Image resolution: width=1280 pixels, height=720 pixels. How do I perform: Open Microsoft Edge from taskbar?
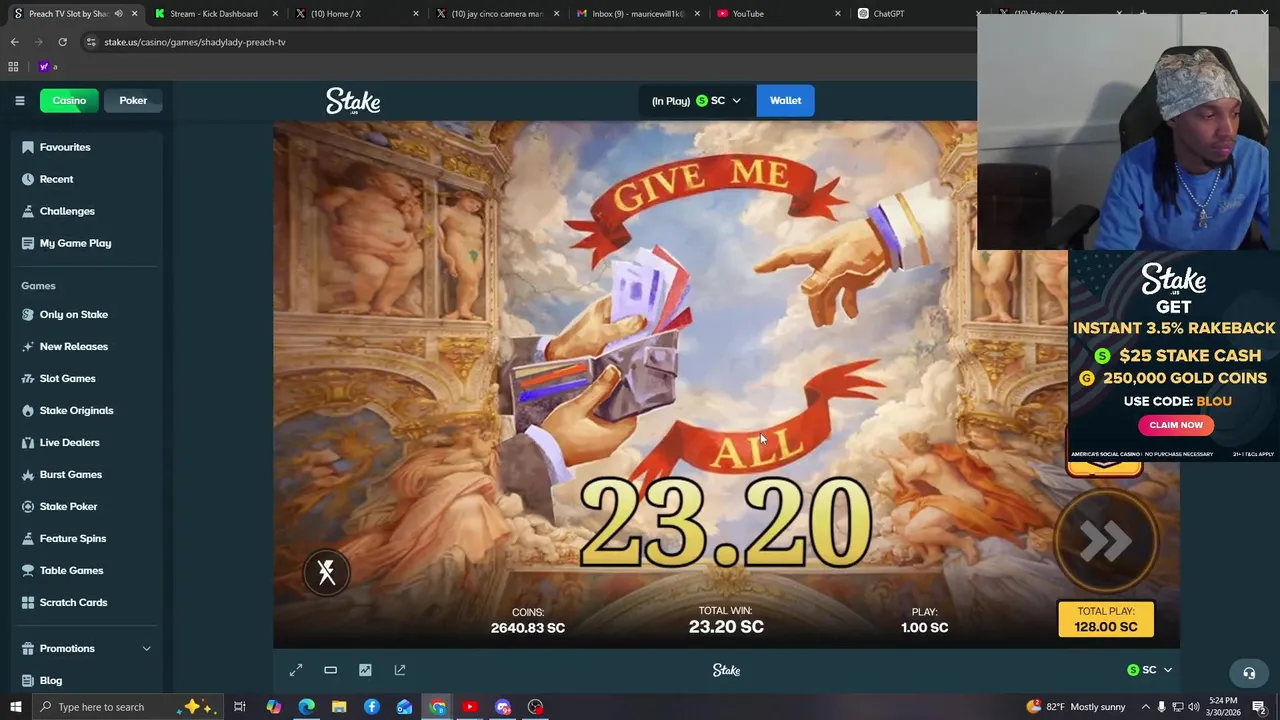point(306,707)
